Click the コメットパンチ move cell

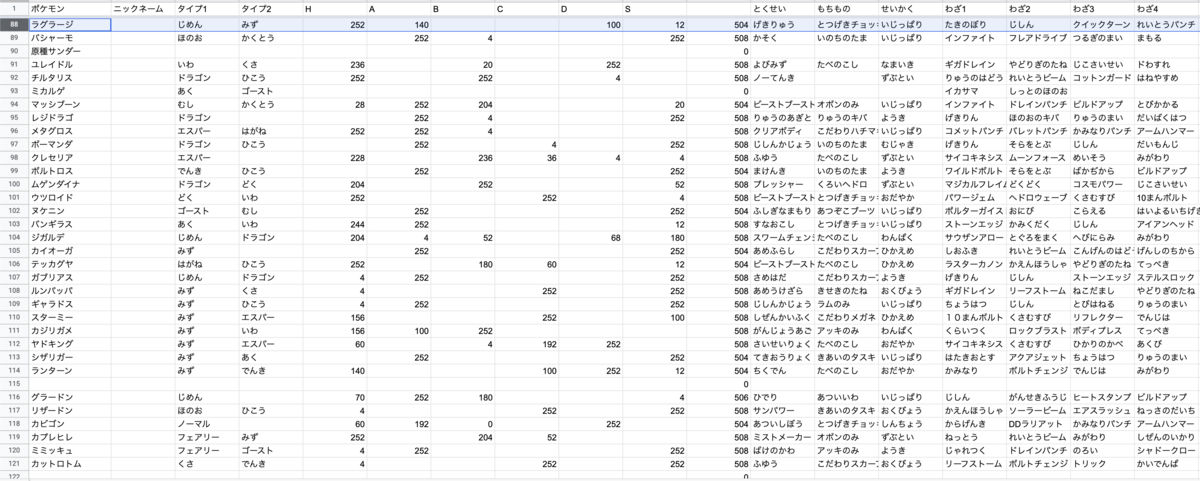point(974,131)
